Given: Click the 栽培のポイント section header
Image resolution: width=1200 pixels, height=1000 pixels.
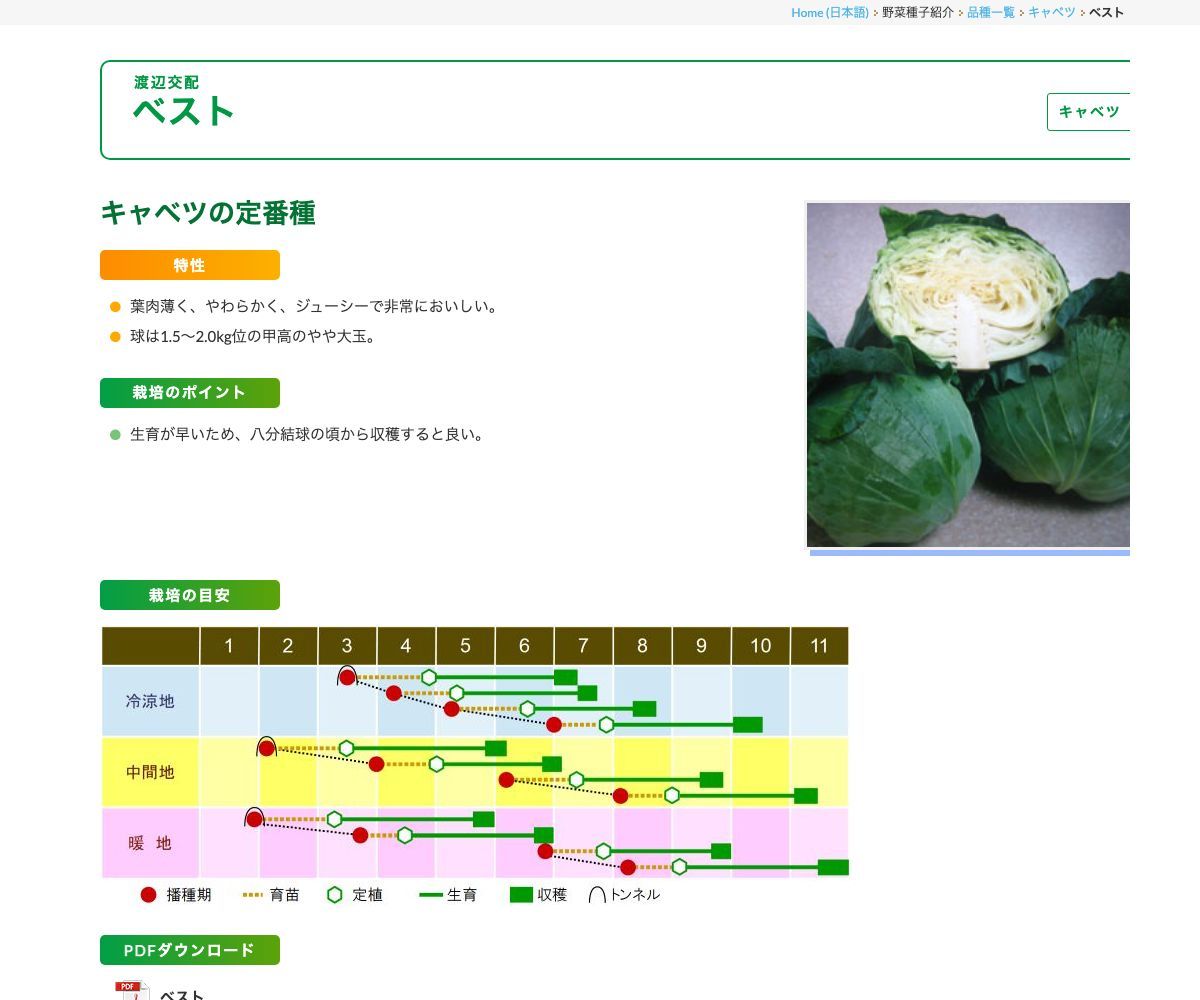Looking at the screenshot, I should click(189, 392).
